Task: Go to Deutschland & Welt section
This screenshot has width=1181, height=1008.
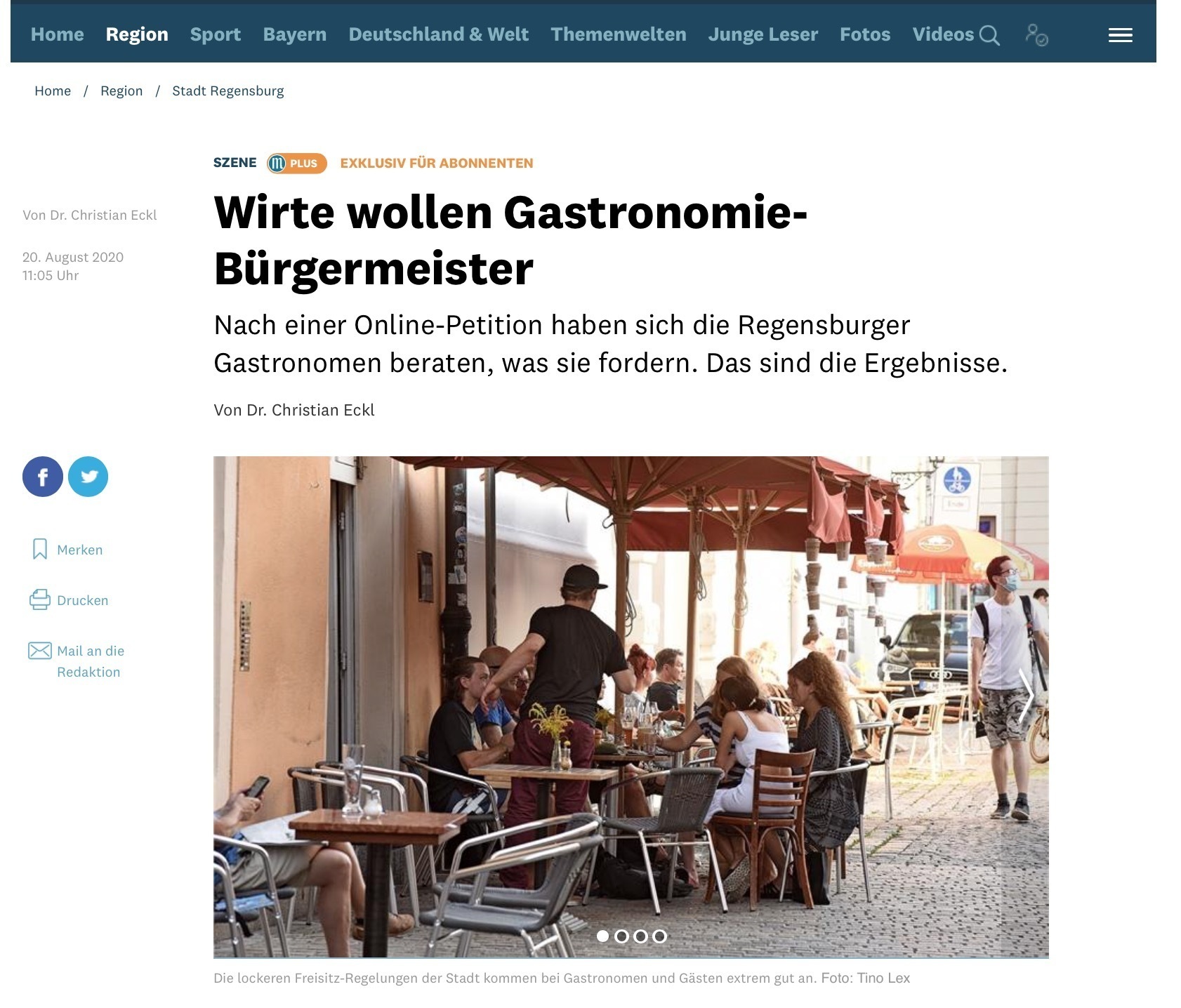Action: [x=439, y=34]
